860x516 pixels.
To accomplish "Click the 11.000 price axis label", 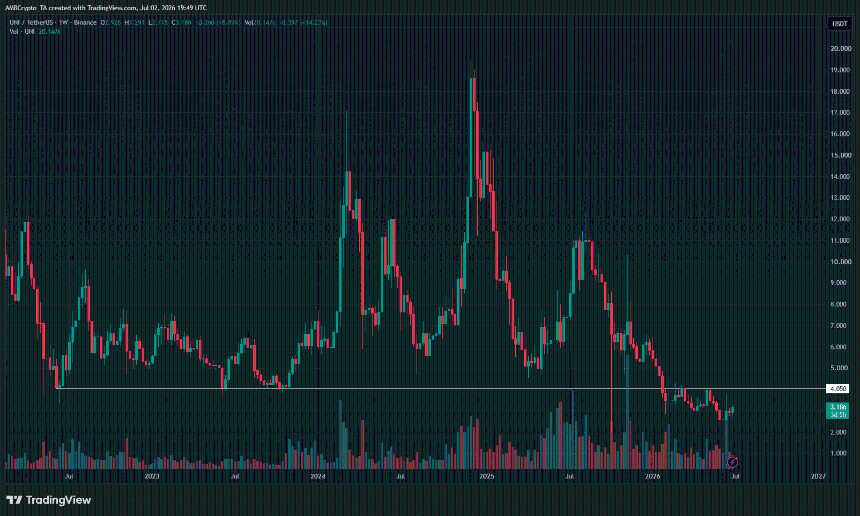I will (x=841, y=241).
